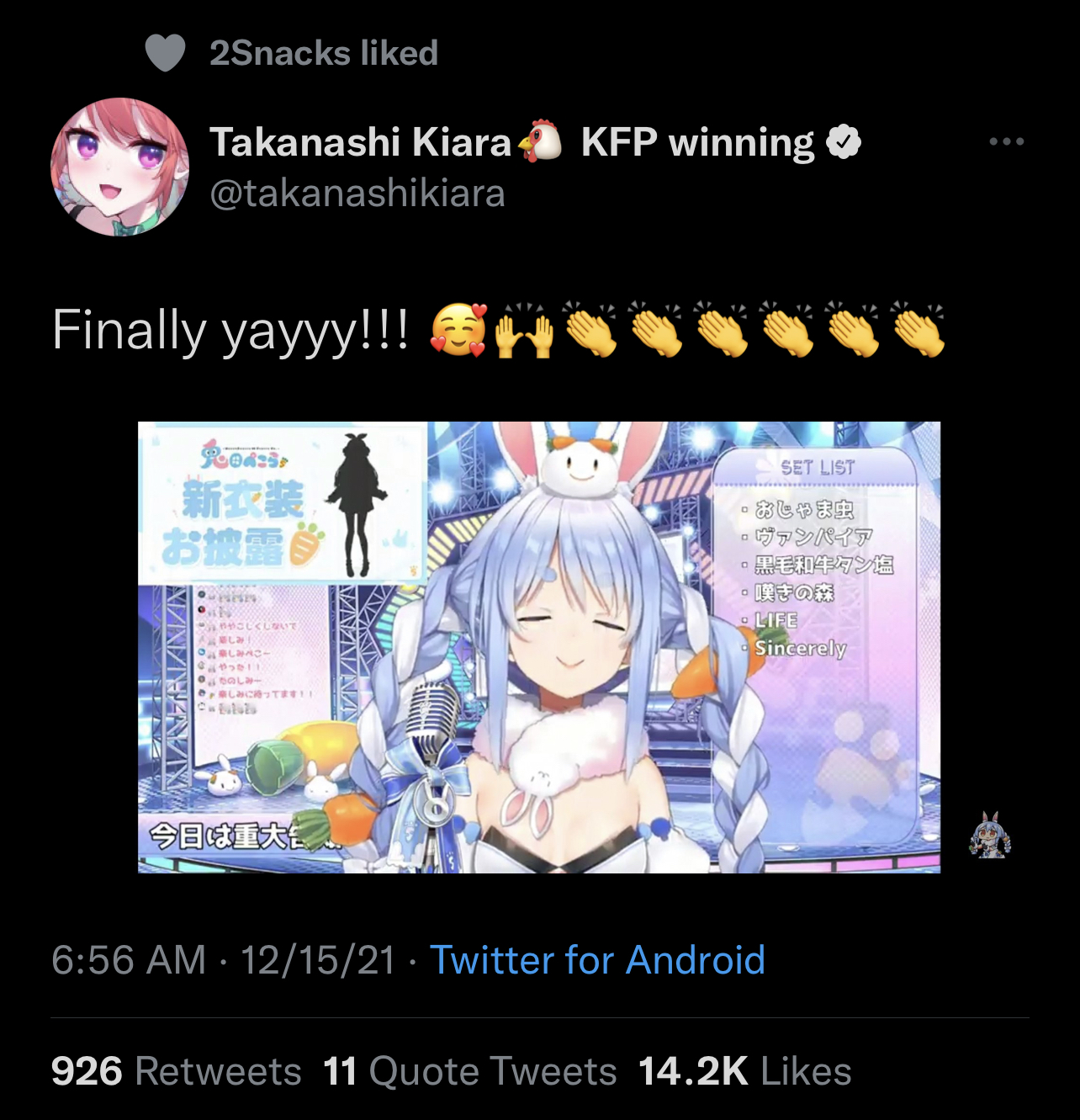Click the raised hands emoji

(x=524, y=331)
